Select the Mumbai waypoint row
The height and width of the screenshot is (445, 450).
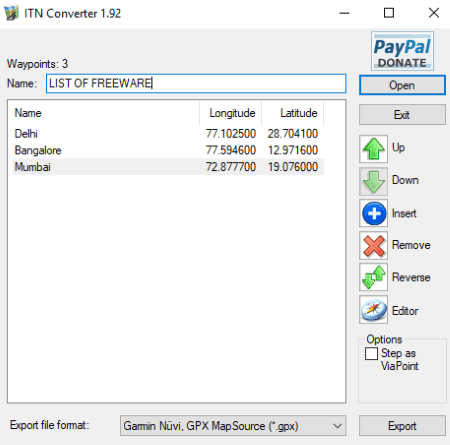click(x=168, y=167)
